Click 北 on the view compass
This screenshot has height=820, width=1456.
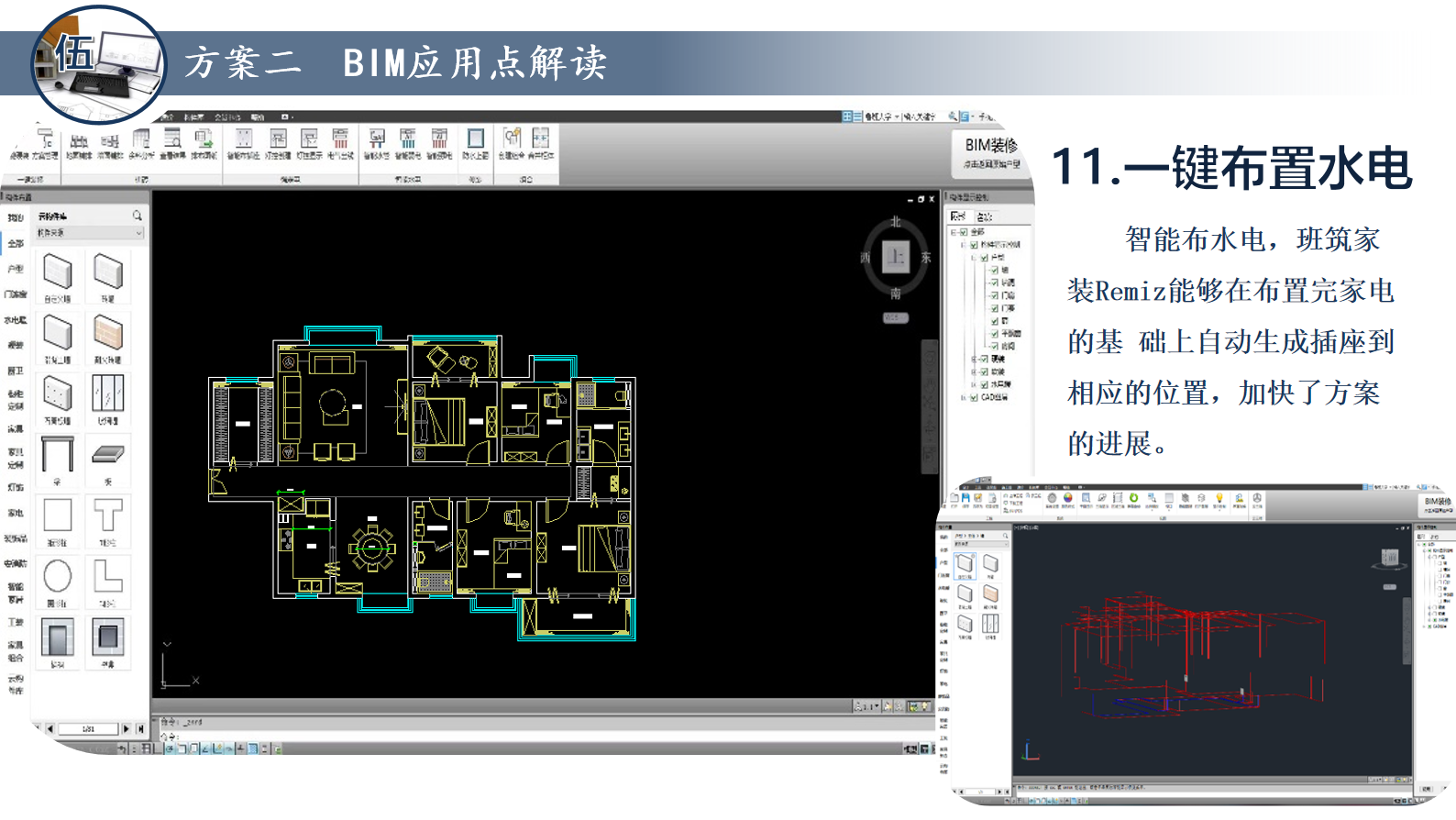click(896, 223)
